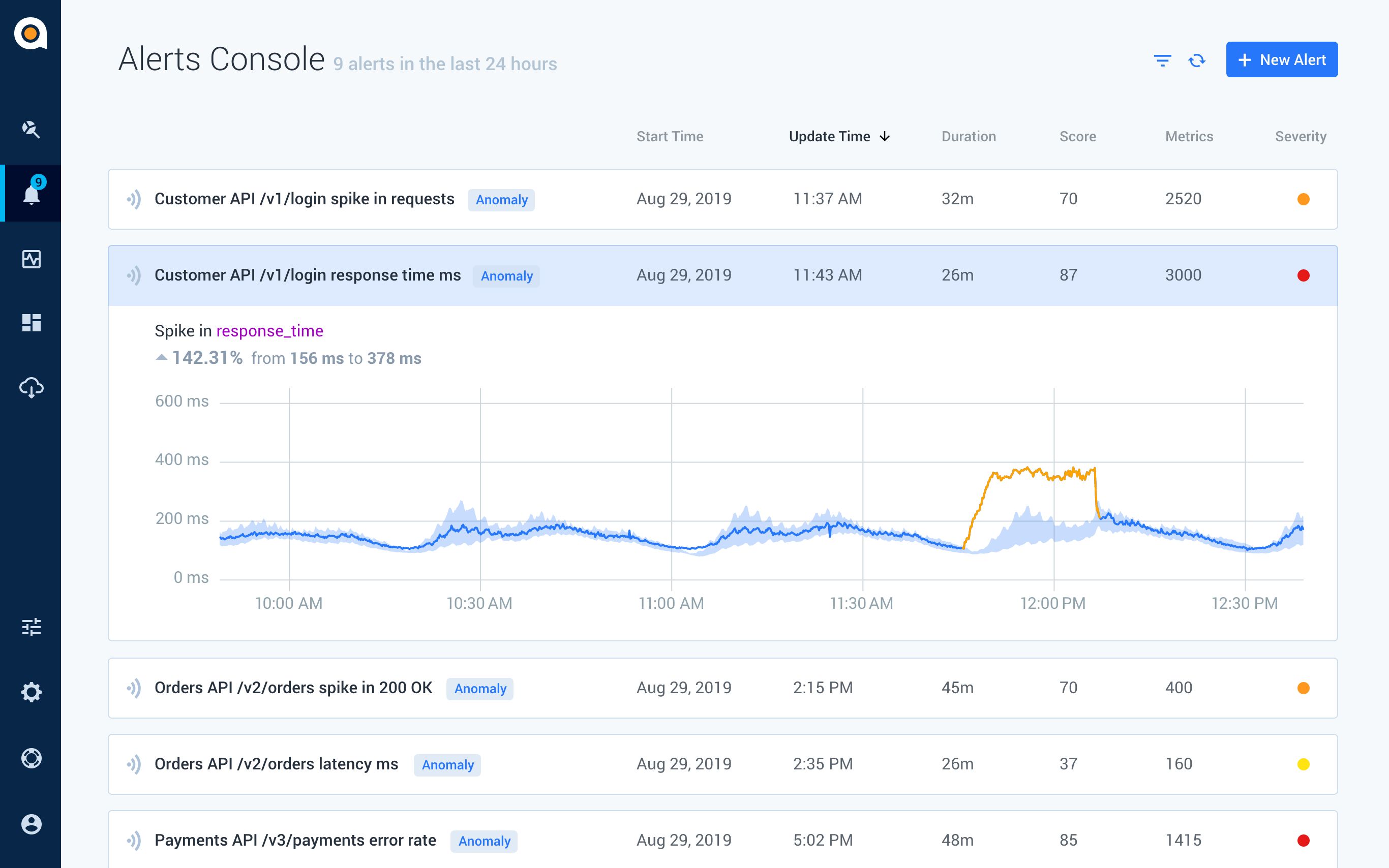
Task: Click the New Alert button
Action: [1282, 59]
